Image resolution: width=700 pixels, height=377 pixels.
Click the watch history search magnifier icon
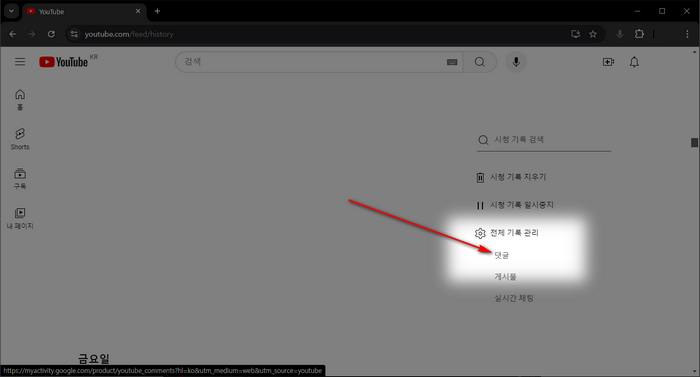pos(483,140)
